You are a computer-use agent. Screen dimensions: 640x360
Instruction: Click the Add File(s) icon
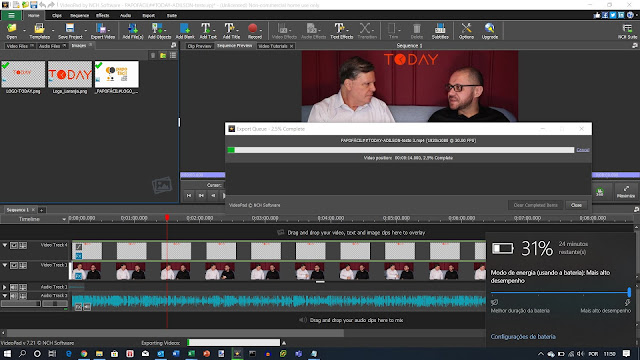(133, 28)
